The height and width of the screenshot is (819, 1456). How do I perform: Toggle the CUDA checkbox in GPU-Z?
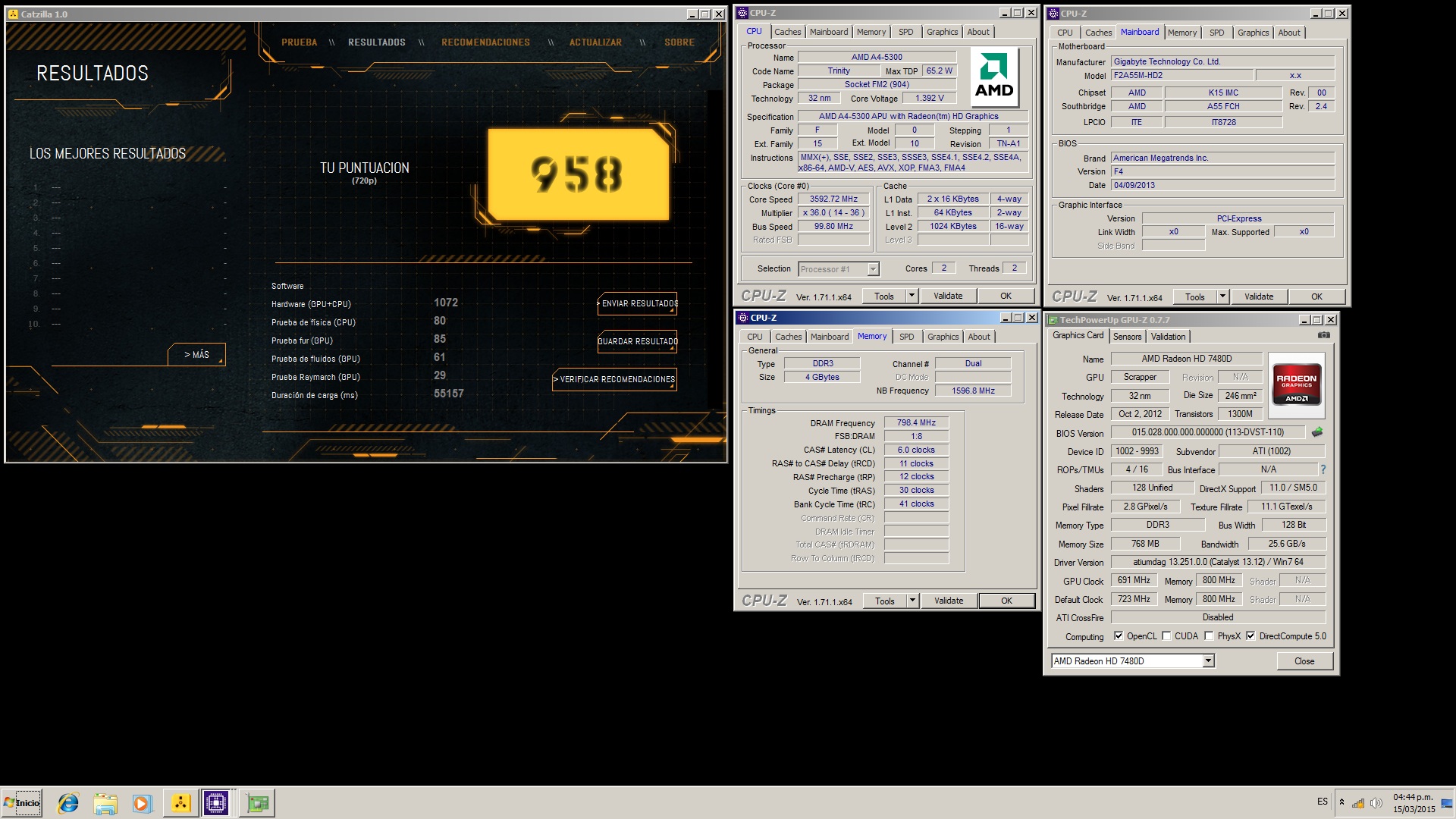click(1166, 636)
